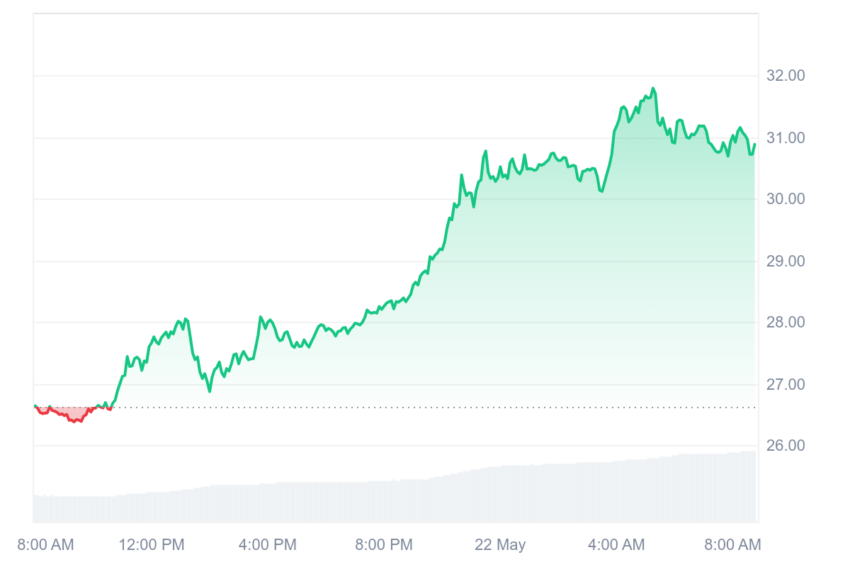Click the 31.00 price axis label
Viewport: 850px width, 567px height.
tap(785, 138)
